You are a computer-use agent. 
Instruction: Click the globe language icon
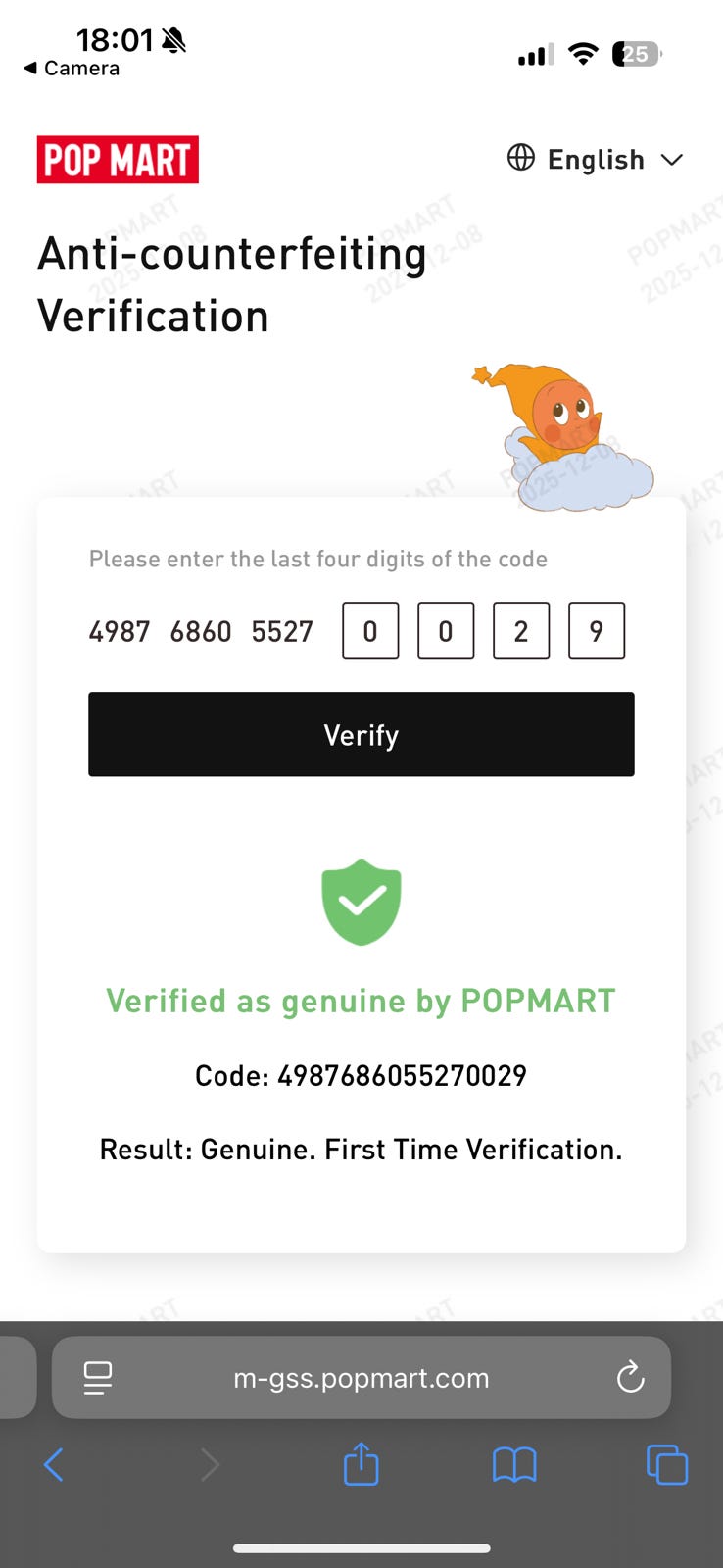(521, 157)
